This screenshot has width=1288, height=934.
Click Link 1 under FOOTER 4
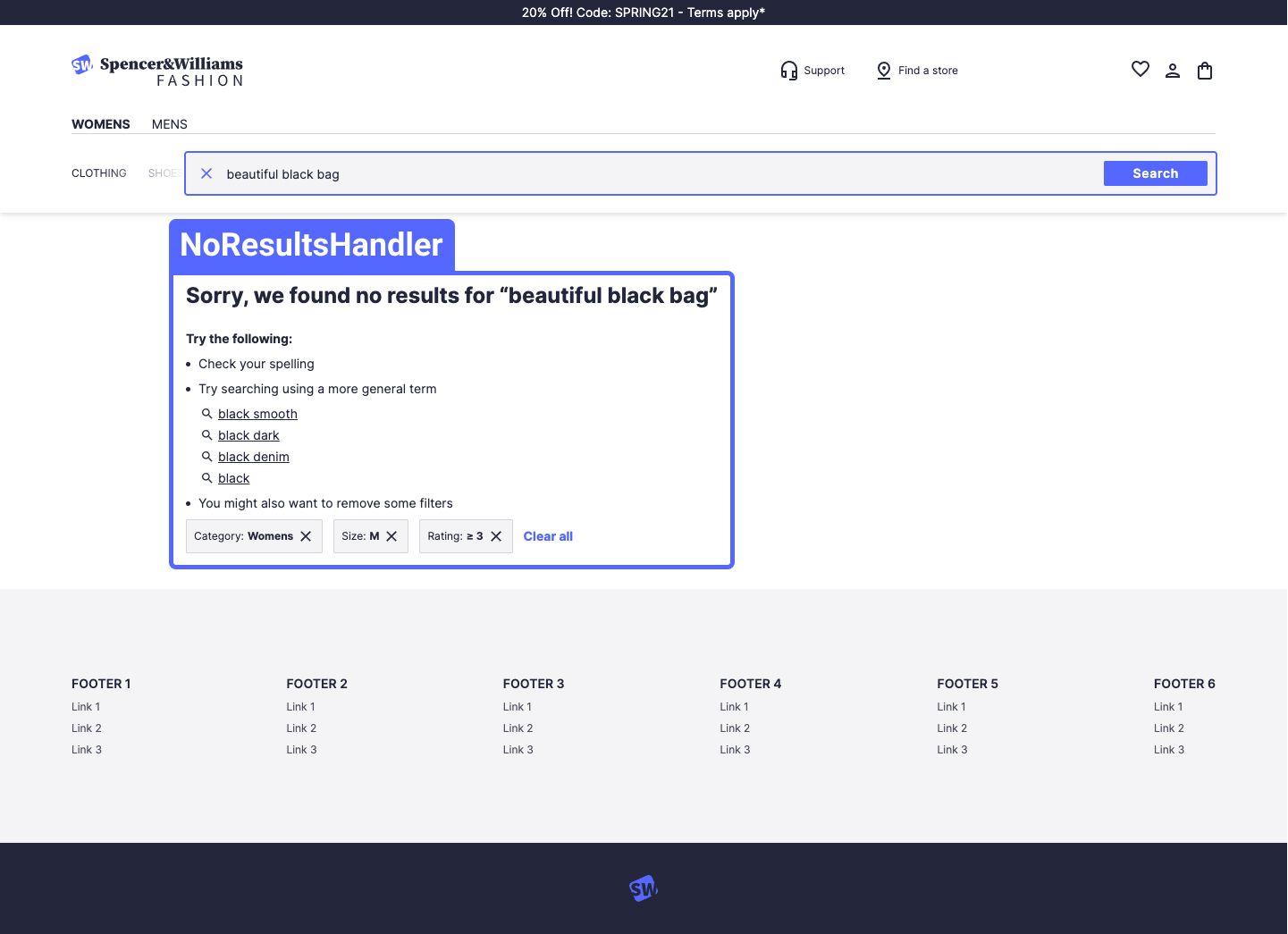[x=735, y=707]
